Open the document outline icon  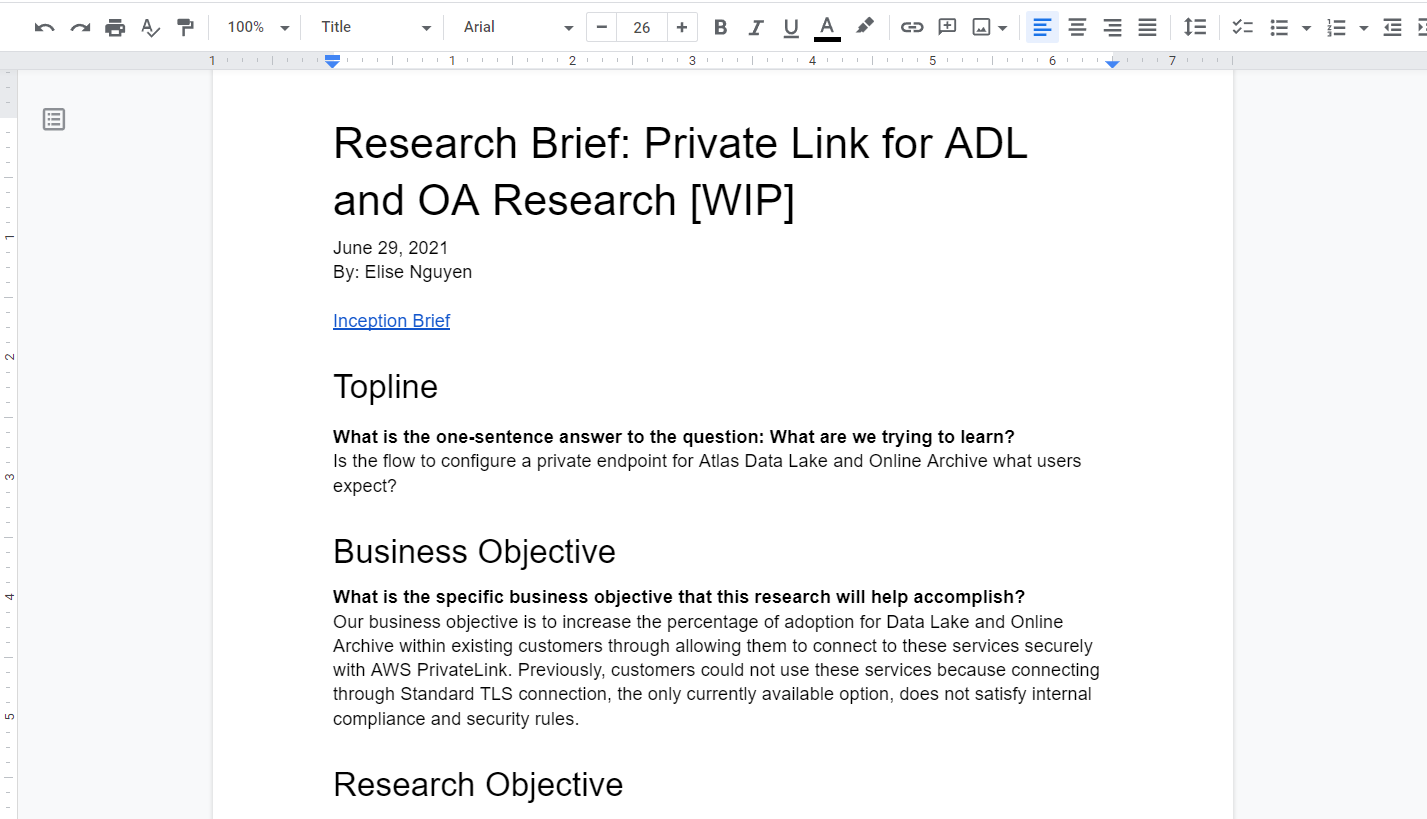coord(54,120)
